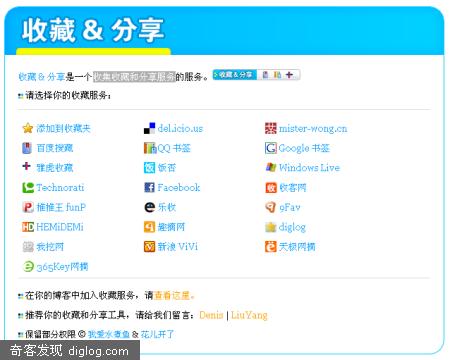
Task: Click the 趣摘网 orange icon
Action: pos(149,227)
